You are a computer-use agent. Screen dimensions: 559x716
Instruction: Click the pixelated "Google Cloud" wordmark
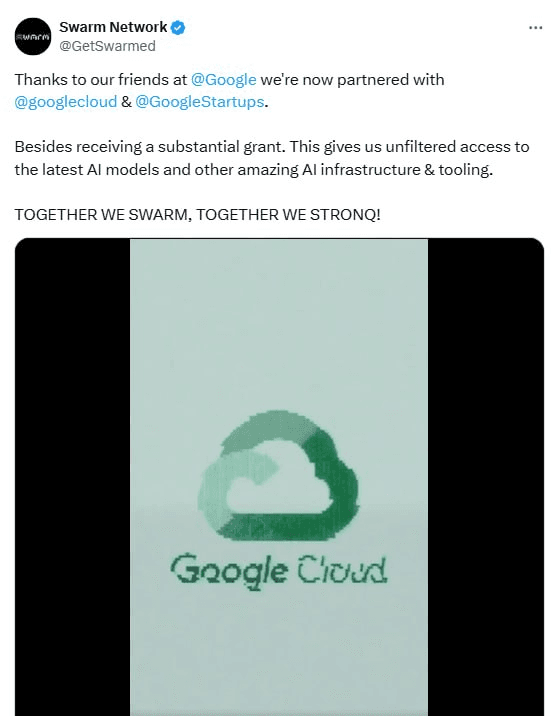pos(279,571)
